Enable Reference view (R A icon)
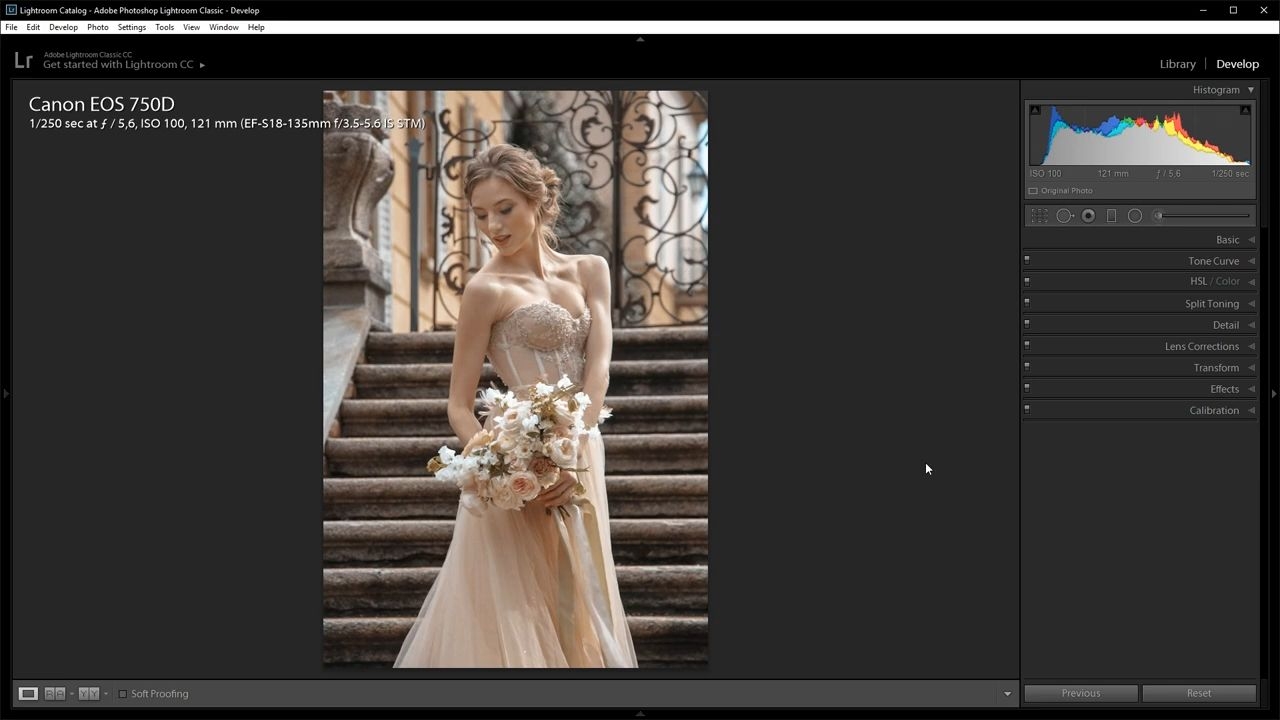The height and width of the screenshot is (720, 1280). click(x=55, y=694)
